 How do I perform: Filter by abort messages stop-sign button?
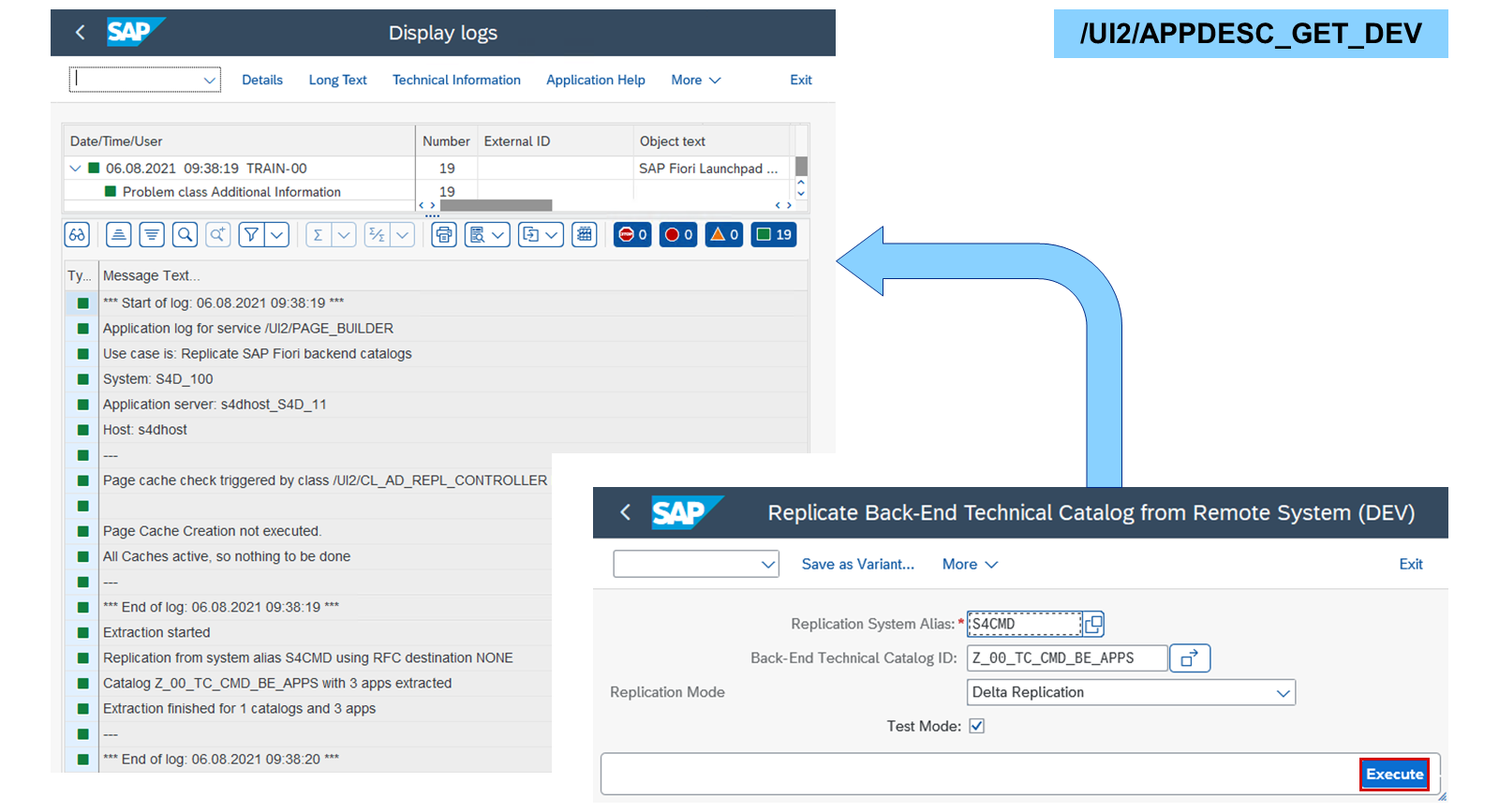[632, 234]
